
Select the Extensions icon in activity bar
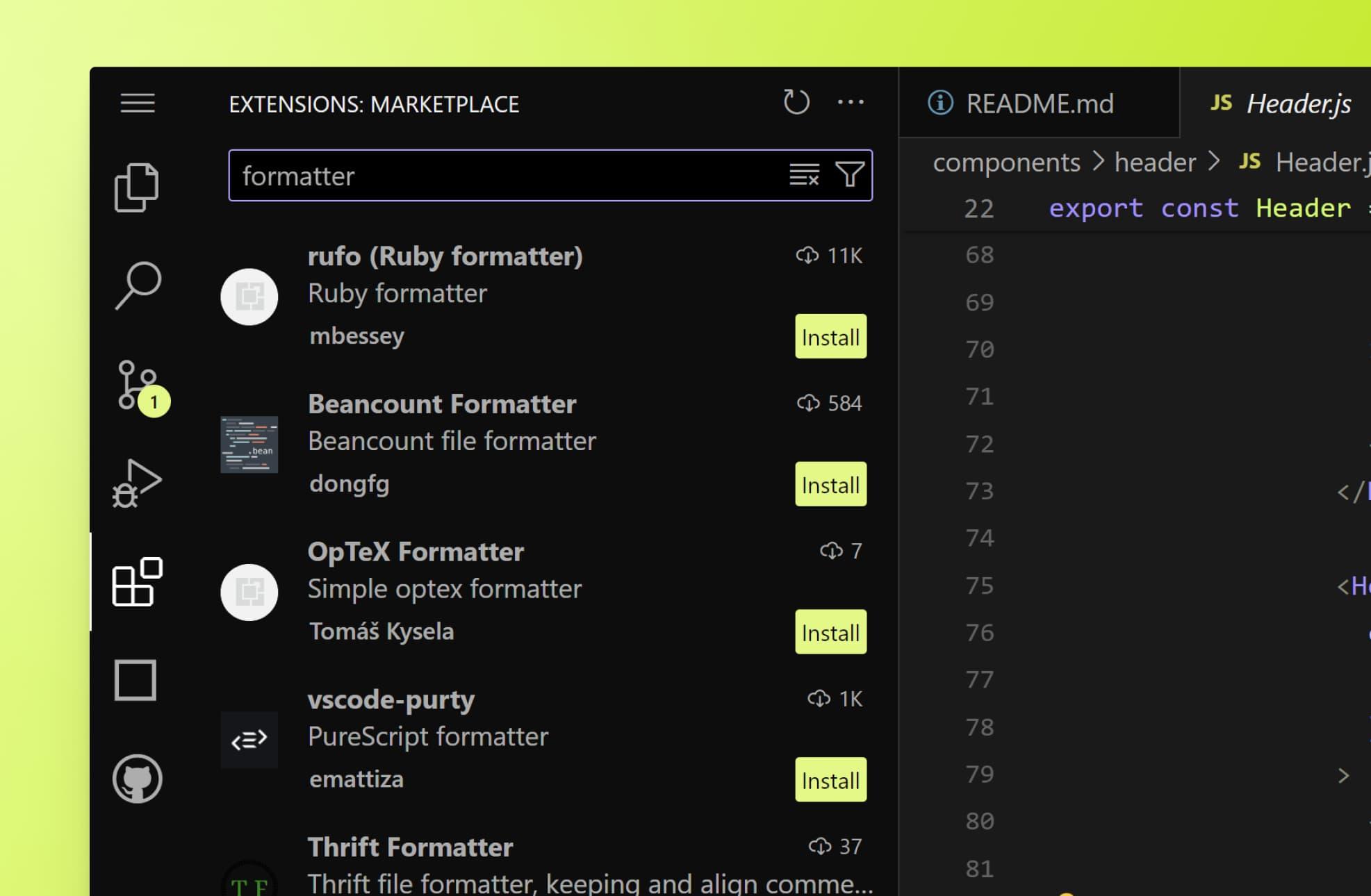click(x=136, y=582)
